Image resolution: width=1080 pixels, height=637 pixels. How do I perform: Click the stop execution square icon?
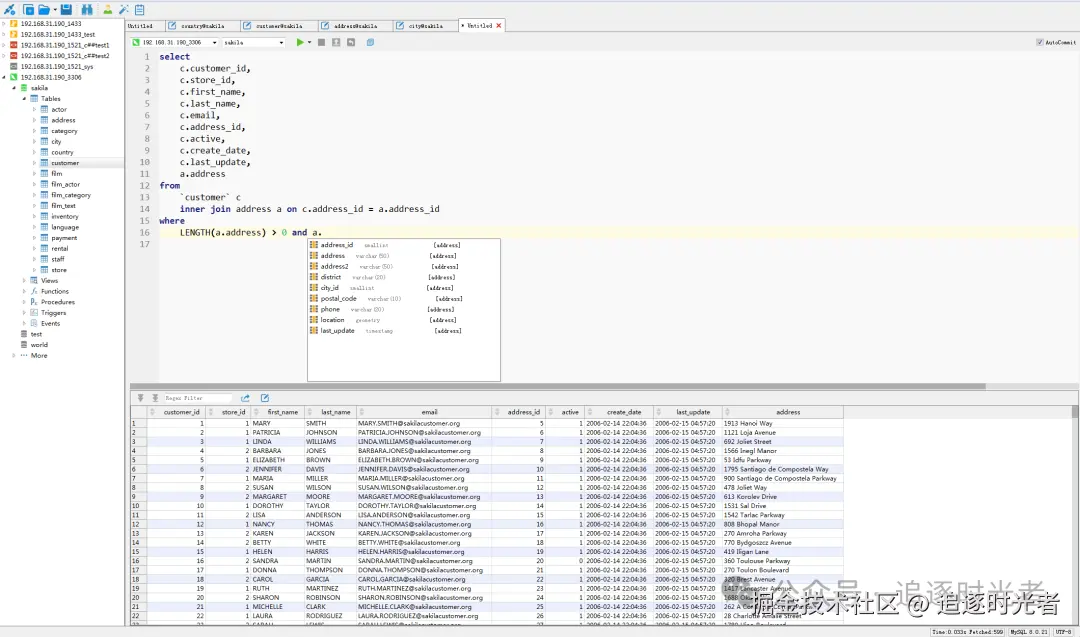[x=321, y=43]
